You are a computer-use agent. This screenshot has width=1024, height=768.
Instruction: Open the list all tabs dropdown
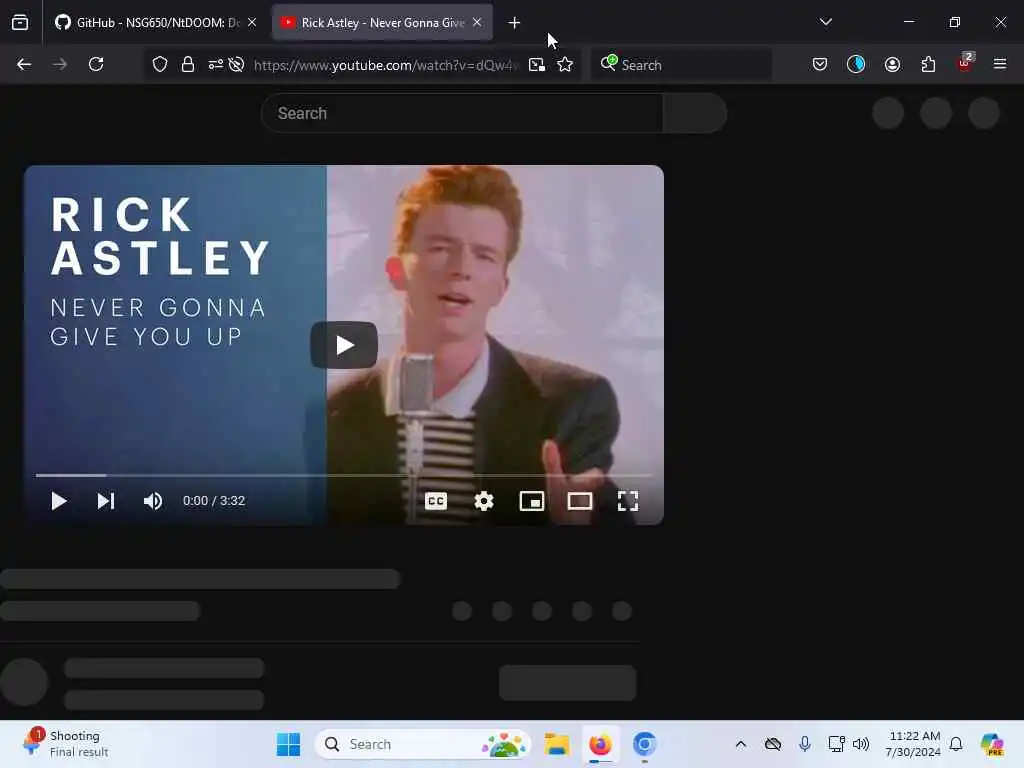tap(825, 22)
